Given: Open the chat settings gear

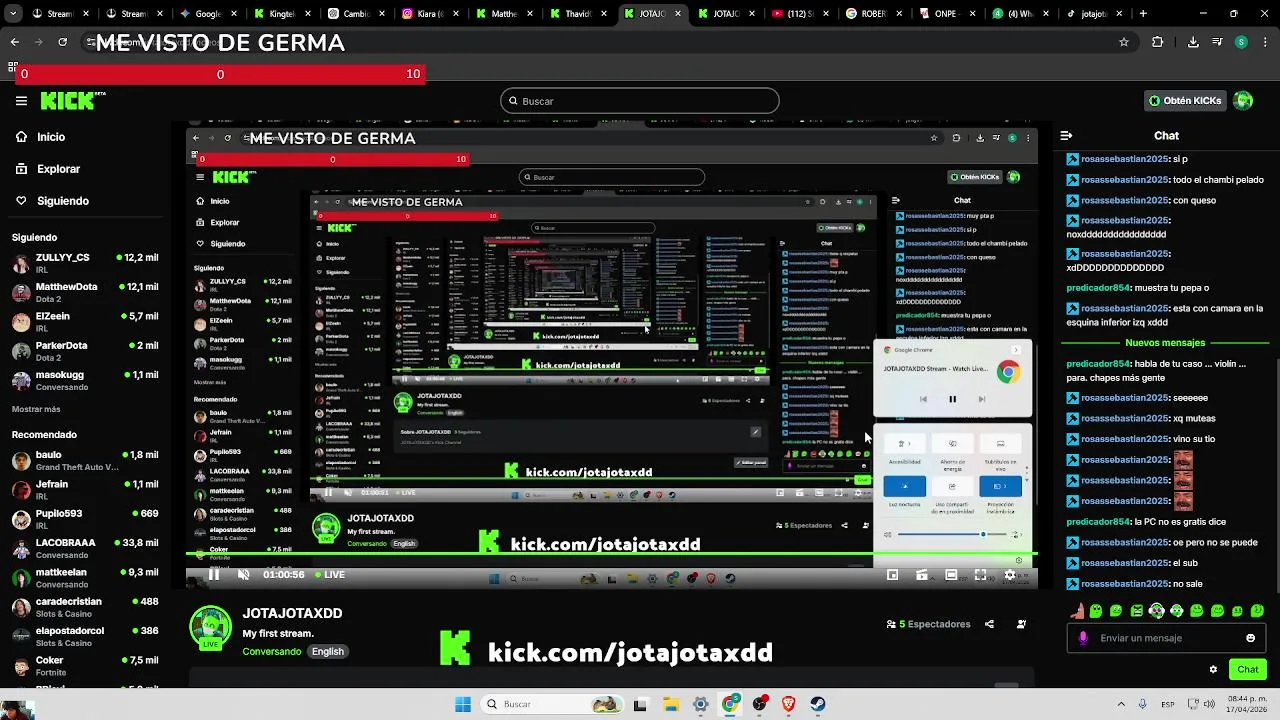Looking at the screenshot, I should pyautogui.click(x=1213, y=669).
